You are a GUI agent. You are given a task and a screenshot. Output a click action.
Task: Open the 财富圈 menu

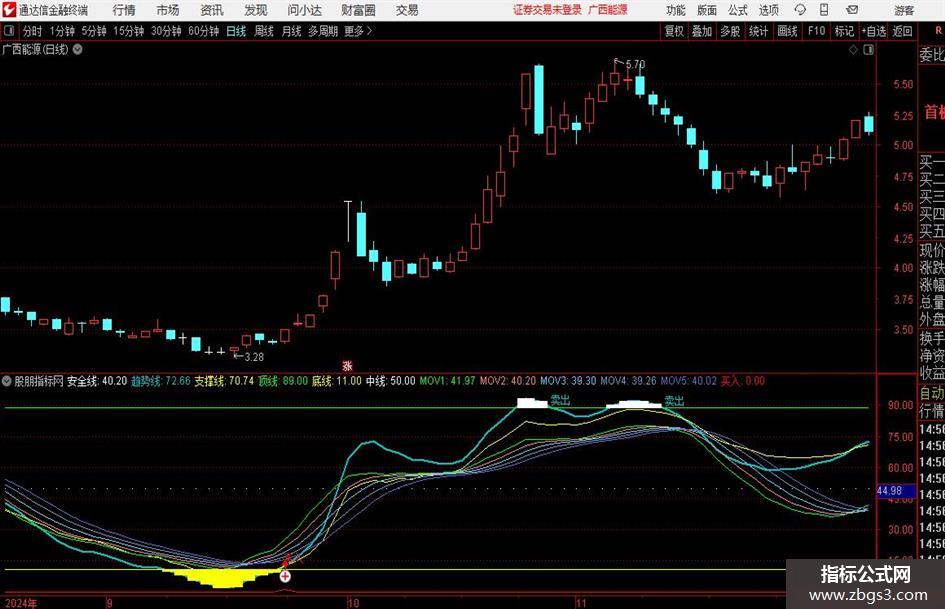(x=359, y=10)
